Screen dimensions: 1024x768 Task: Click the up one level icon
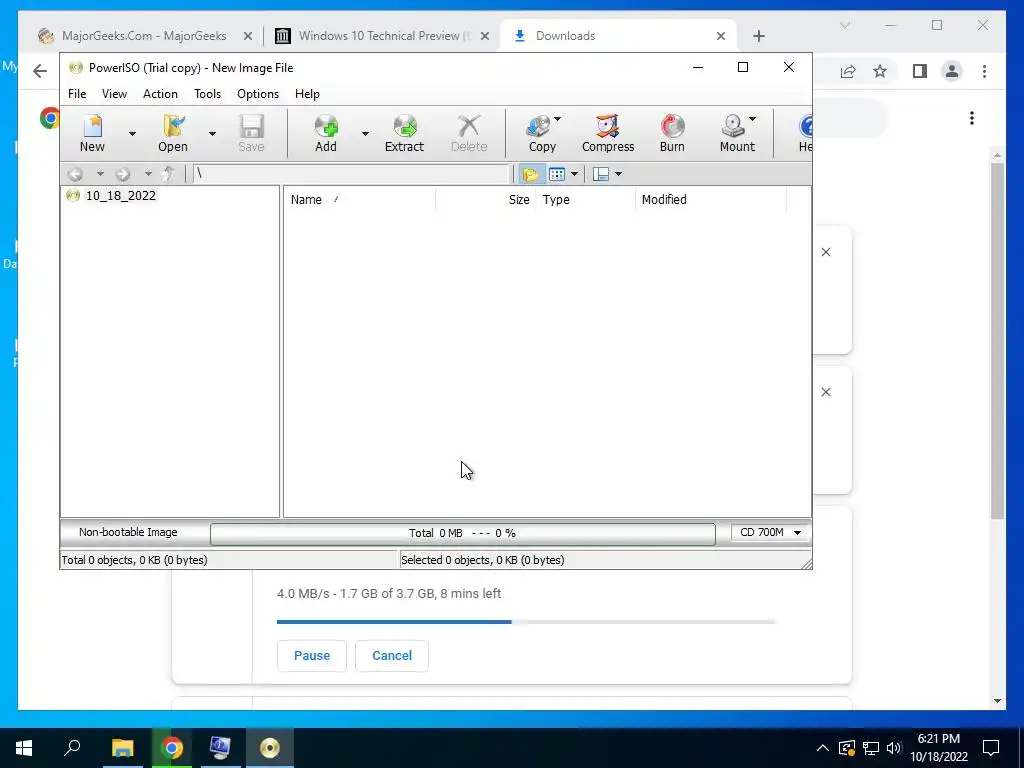point(168,174)
